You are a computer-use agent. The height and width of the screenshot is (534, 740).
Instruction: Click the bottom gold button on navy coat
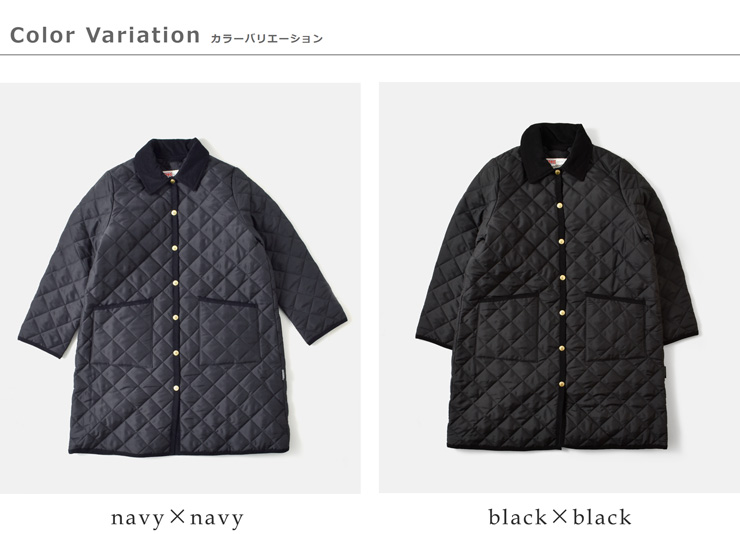click(x=177, y=388)
